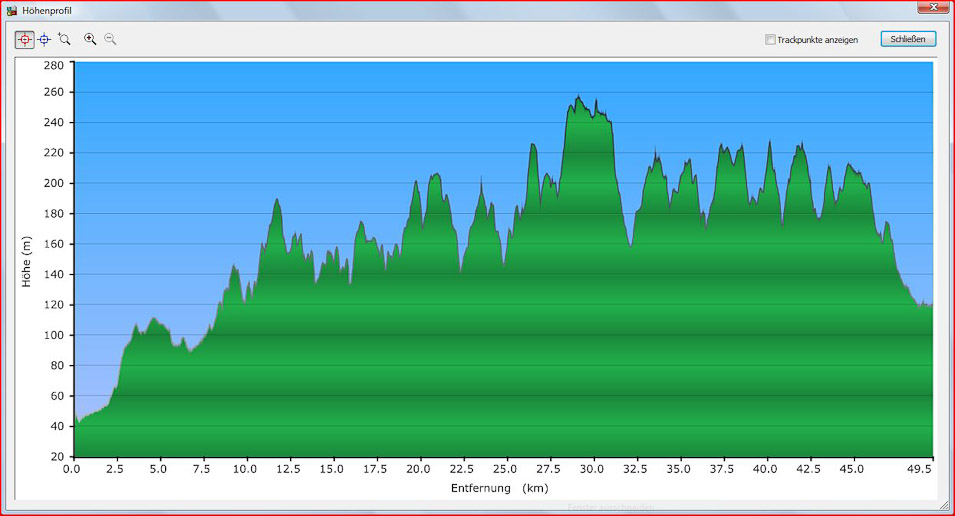Close the Höhenprofil window with X

tap(930, 8)
